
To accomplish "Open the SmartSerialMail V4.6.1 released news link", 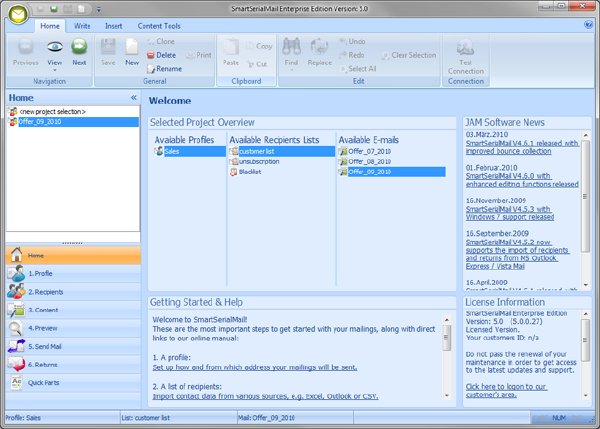I will tap(522, 147).
